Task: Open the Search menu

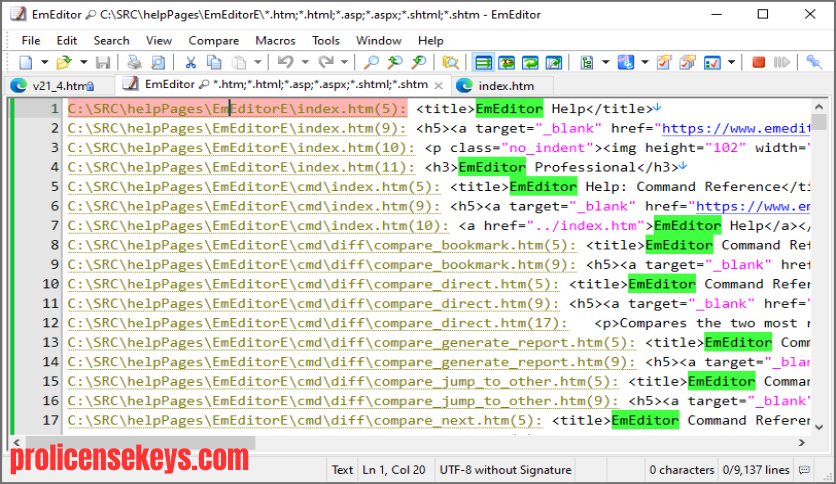Action: 111,41
